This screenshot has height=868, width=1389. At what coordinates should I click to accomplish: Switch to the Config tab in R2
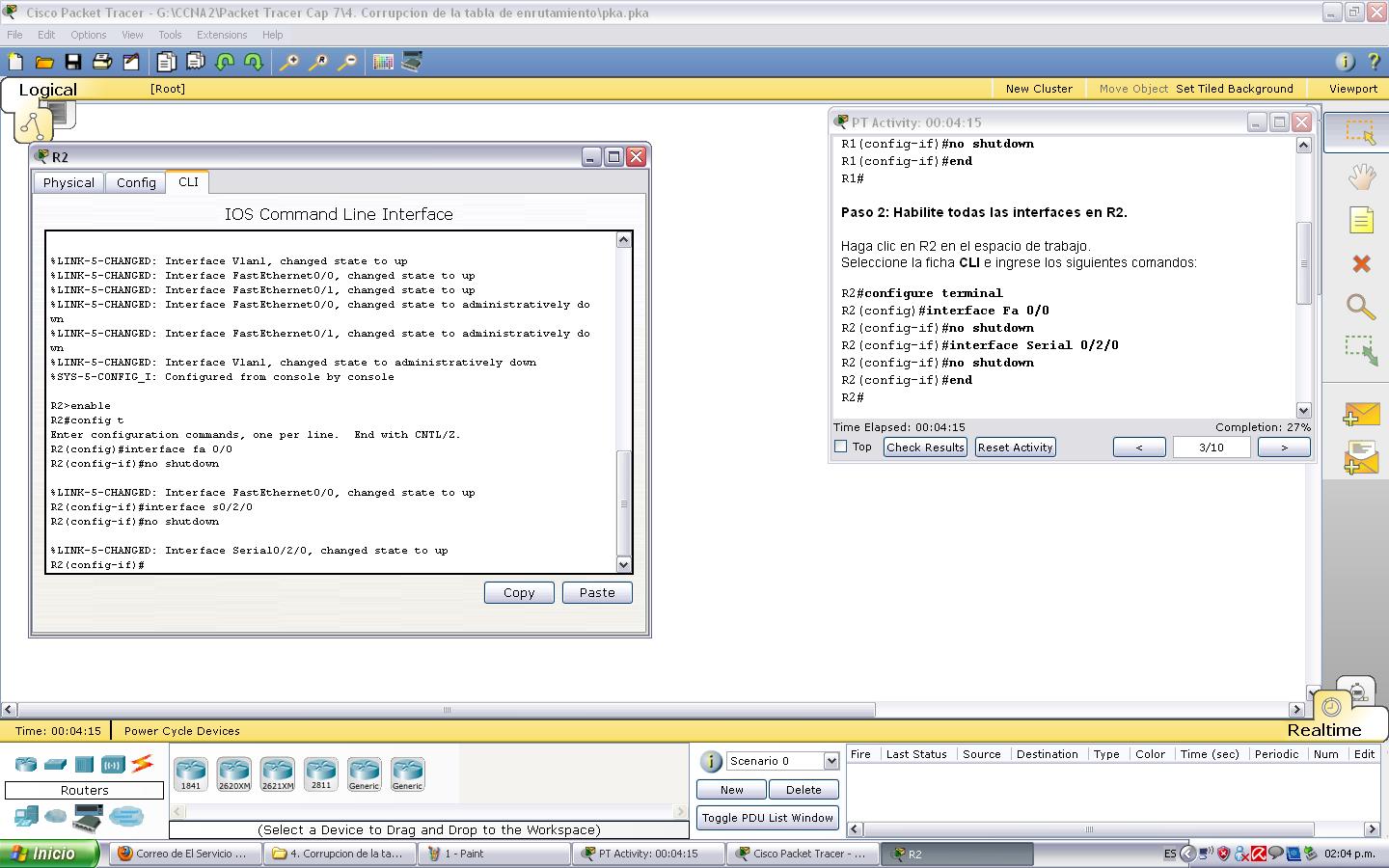pyautogui.click(x=136, y=182)
